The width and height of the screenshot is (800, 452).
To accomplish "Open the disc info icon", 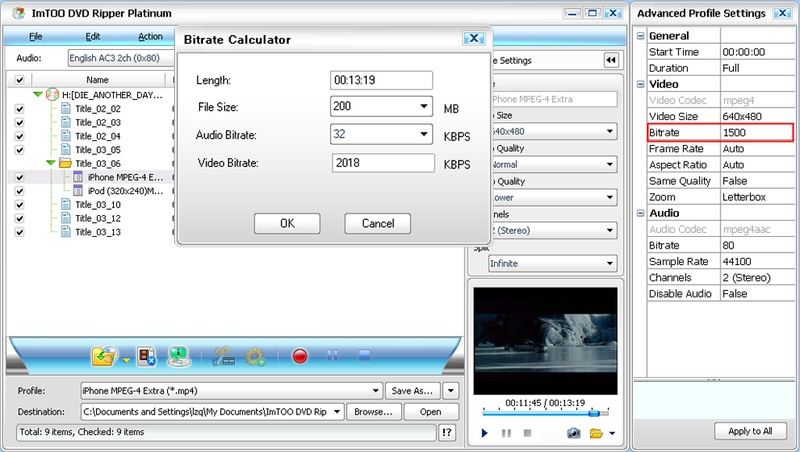I will pyautogui.click(x=179, y=356).
